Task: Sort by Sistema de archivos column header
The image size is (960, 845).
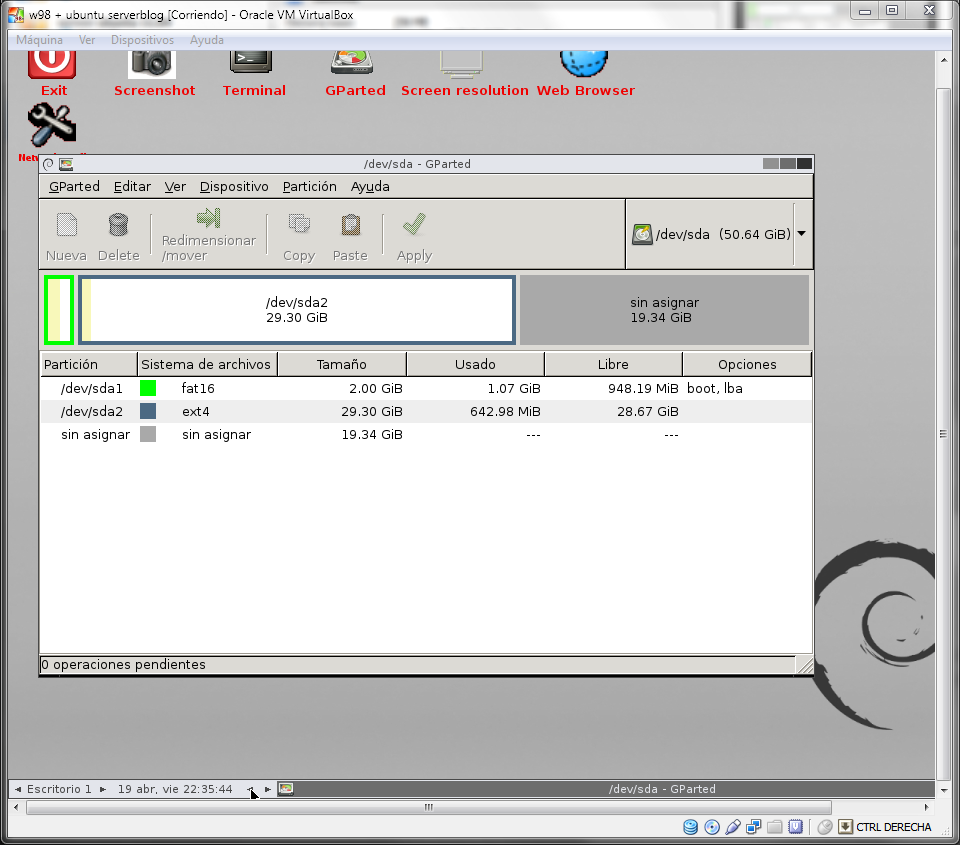Action: tap(207, 364)
